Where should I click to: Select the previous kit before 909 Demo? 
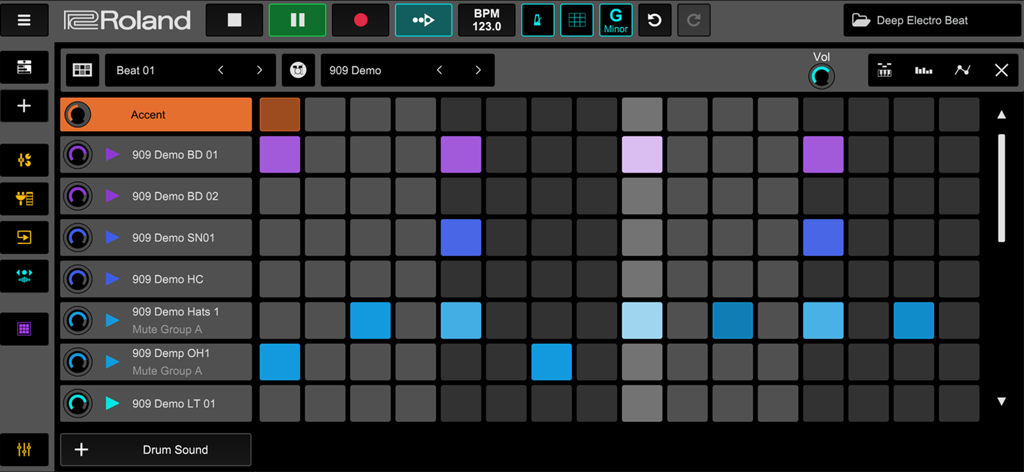[x=440, y=70]
